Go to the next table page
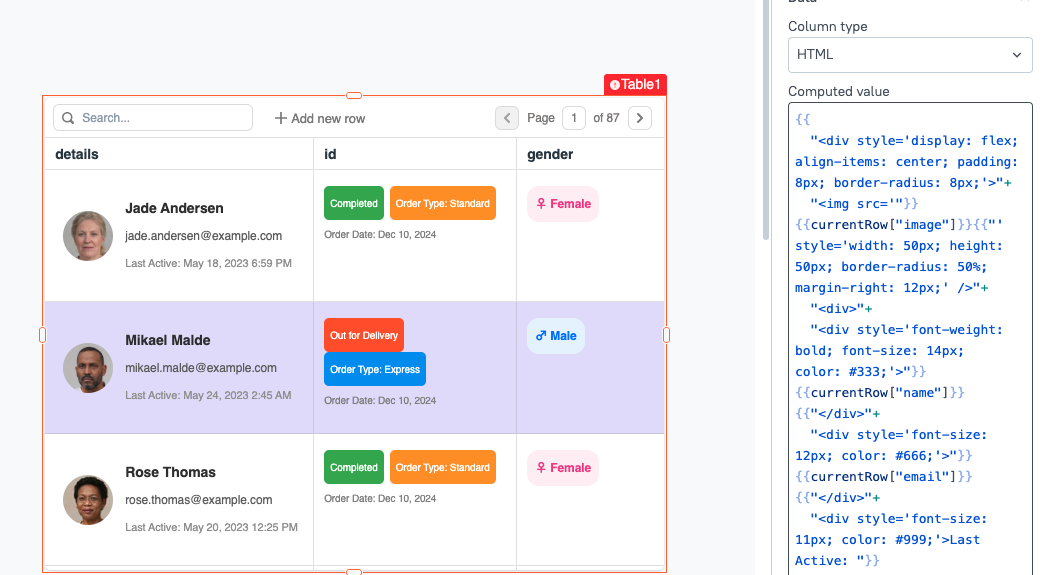This screenshot has width=1049, height=575. point(640,118)
